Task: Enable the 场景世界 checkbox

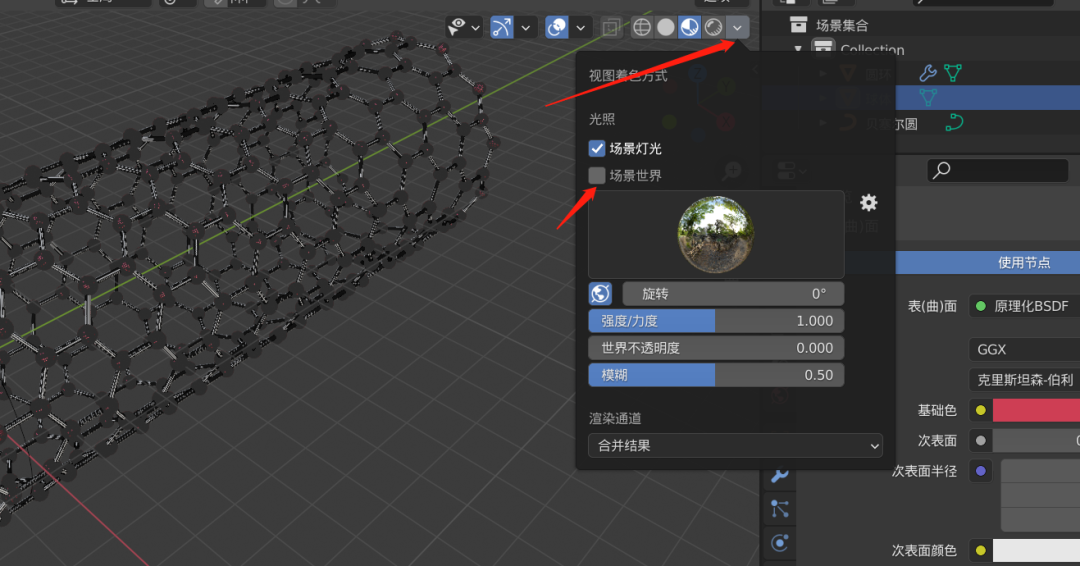Action: tap(596, 175)
